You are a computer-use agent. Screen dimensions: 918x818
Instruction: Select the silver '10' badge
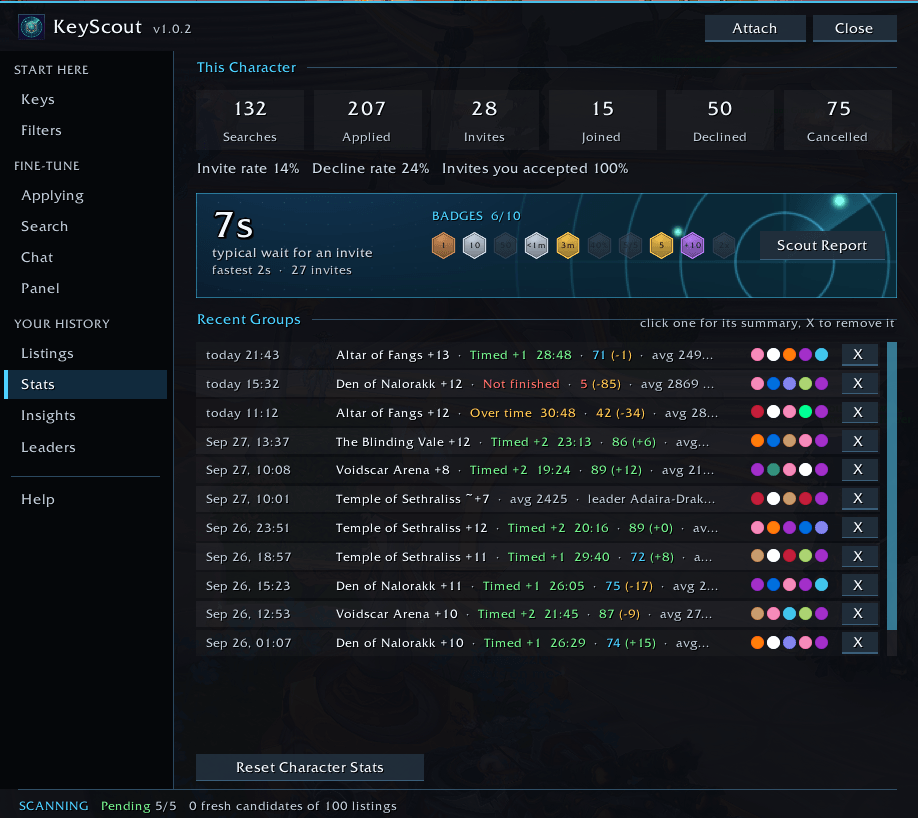pos(474,245)
